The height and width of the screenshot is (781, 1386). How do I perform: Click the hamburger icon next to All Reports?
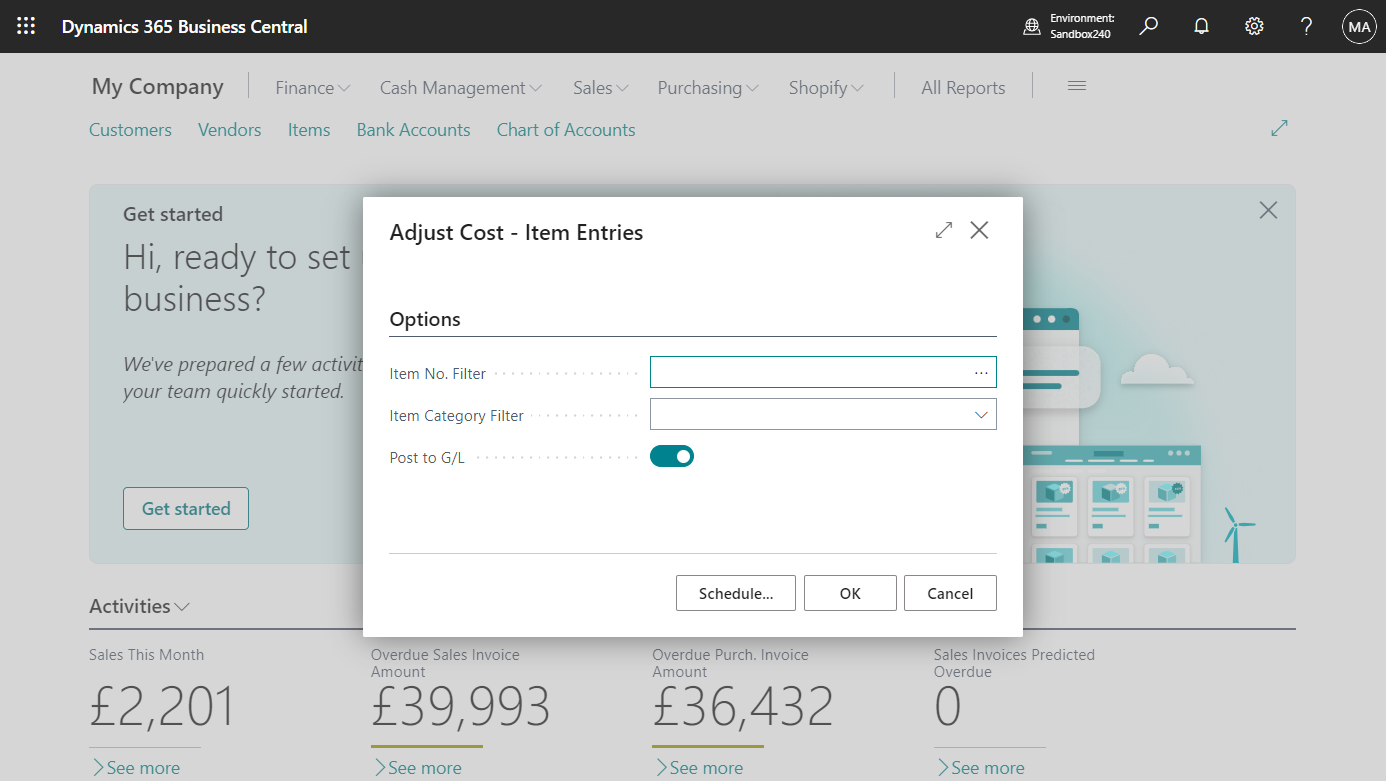(x=1076, y=86)
